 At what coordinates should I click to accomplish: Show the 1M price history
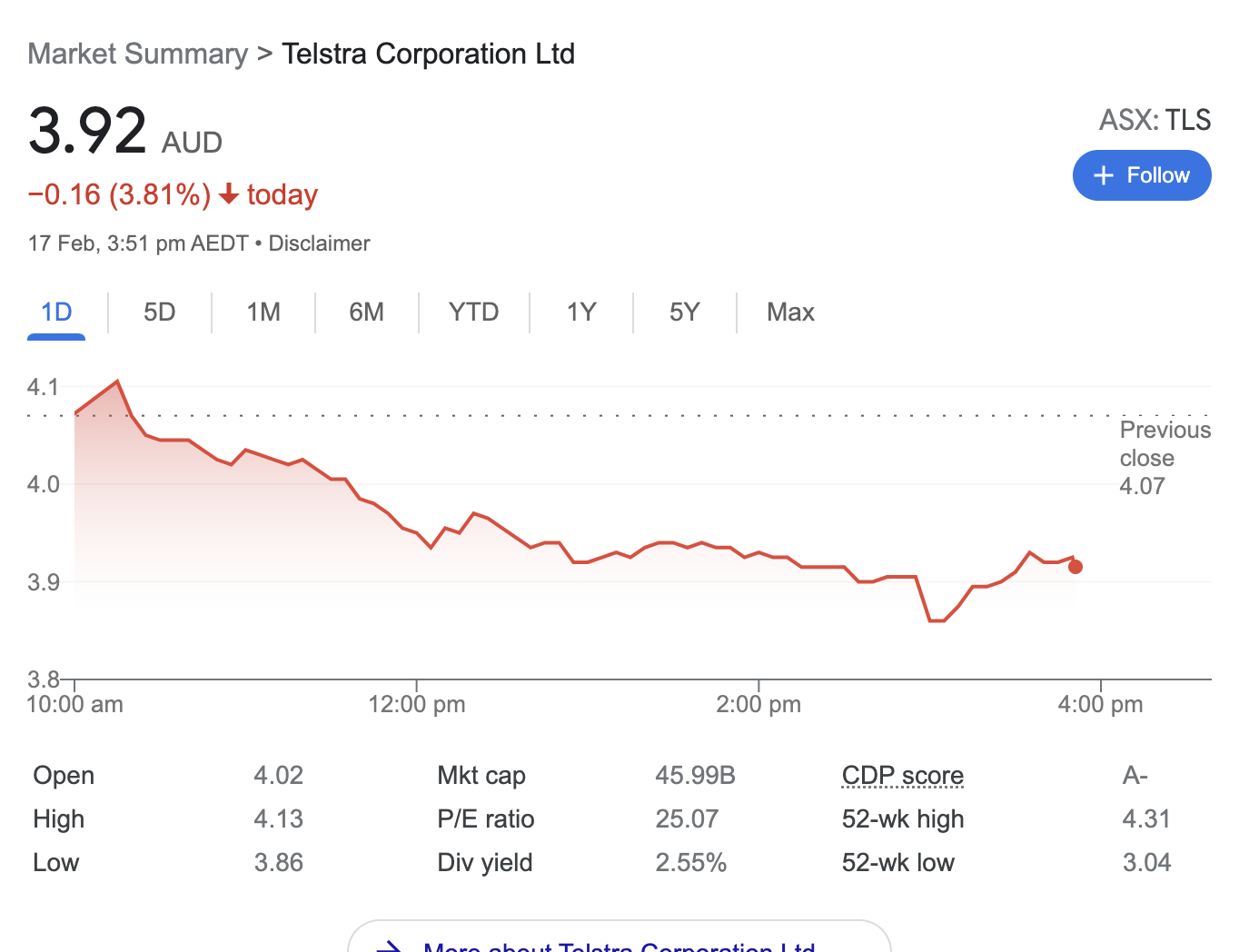pyautogui.click(x=263, y=312)
